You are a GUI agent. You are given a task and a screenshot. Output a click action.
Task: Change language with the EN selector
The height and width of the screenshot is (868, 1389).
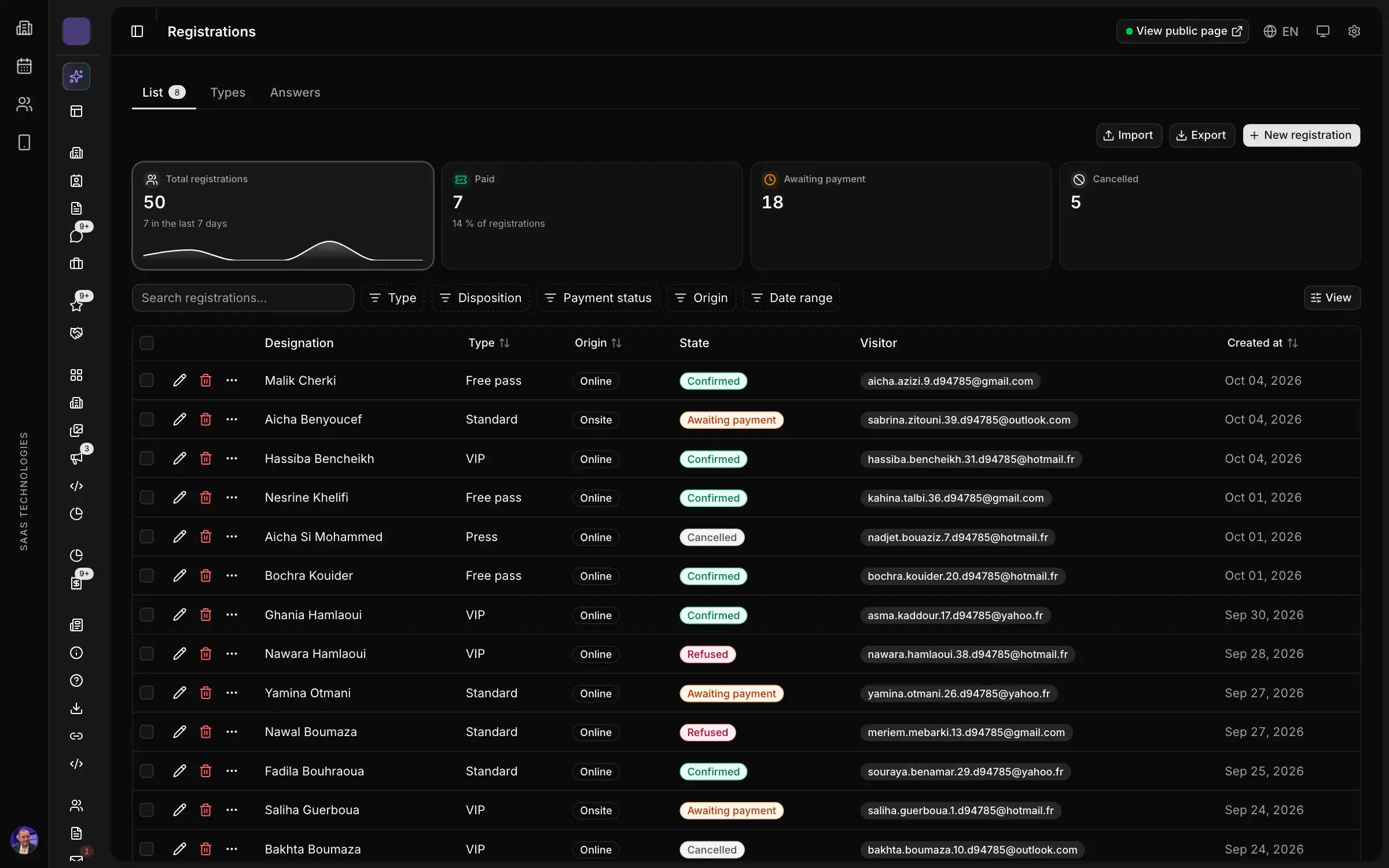click(1281, 31)
